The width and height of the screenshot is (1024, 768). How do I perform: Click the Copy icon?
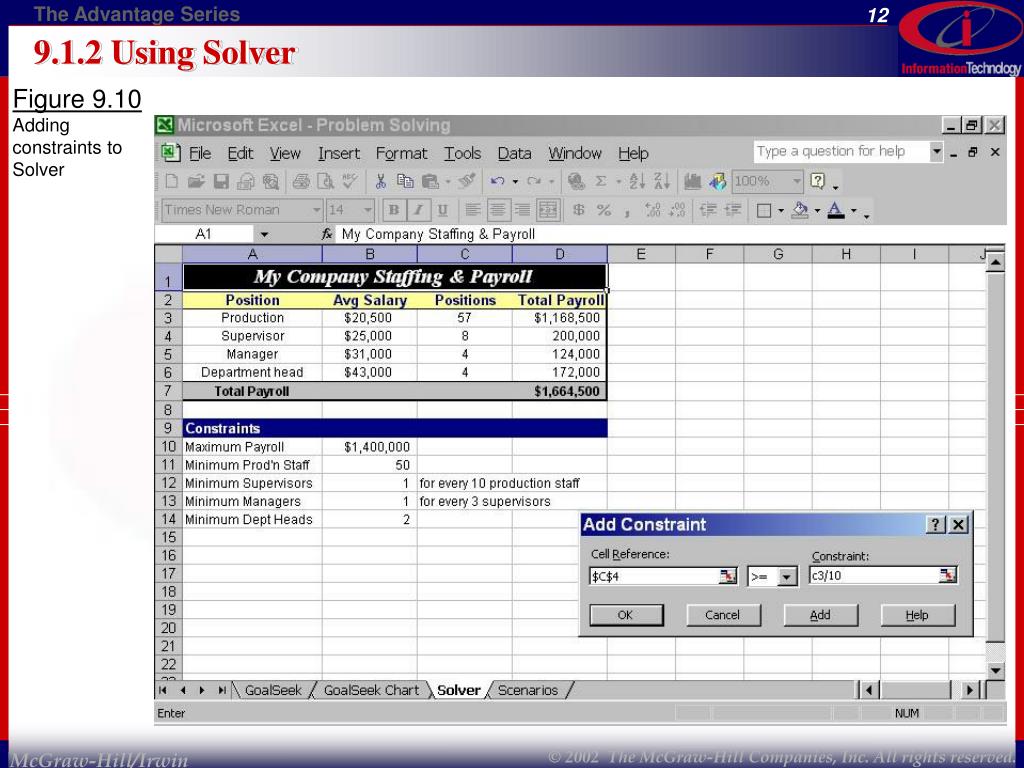406,182
